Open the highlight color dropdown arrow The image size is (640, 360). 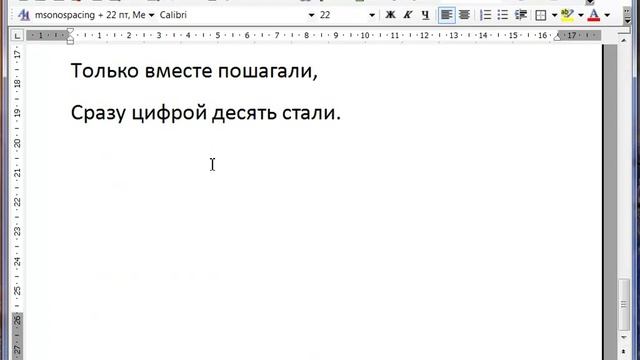581,16
